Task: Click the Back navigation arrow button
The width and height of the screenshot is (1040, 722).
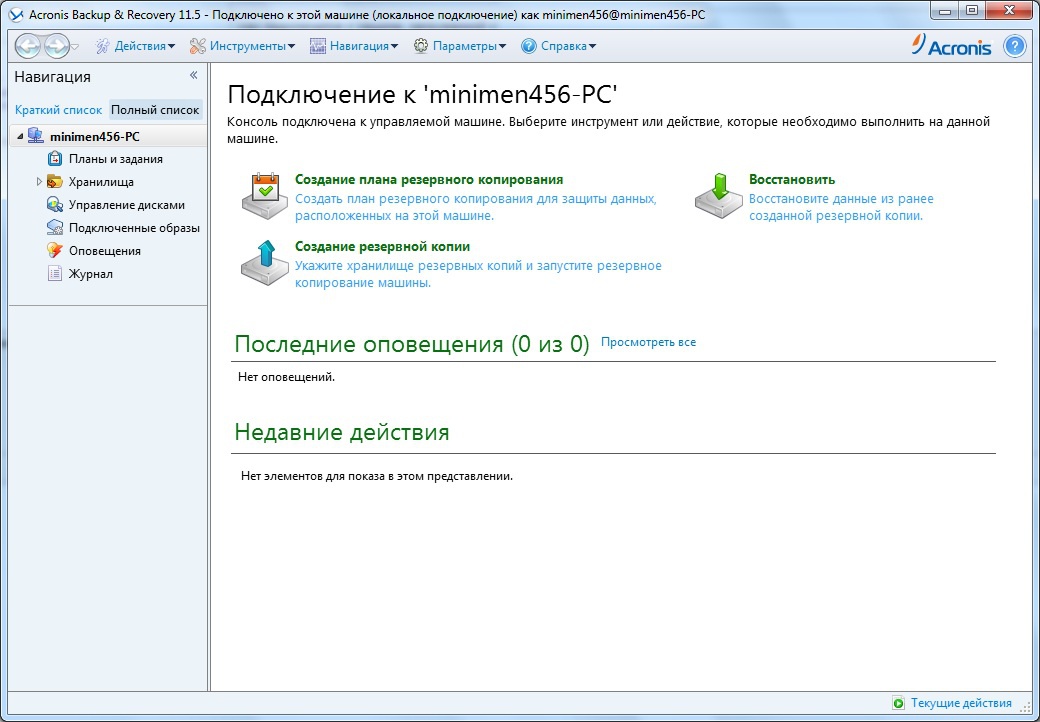Action: pyautogui.click(x=28, y=46)
